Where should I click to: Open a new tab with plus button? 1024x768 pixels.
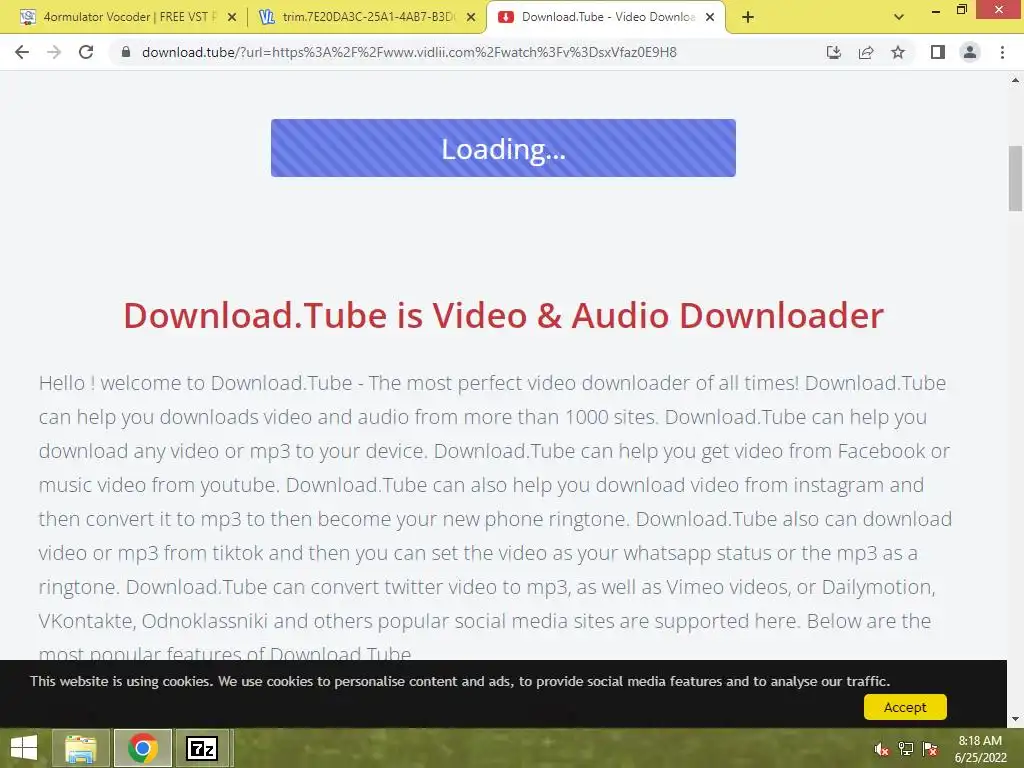point(748,17)
